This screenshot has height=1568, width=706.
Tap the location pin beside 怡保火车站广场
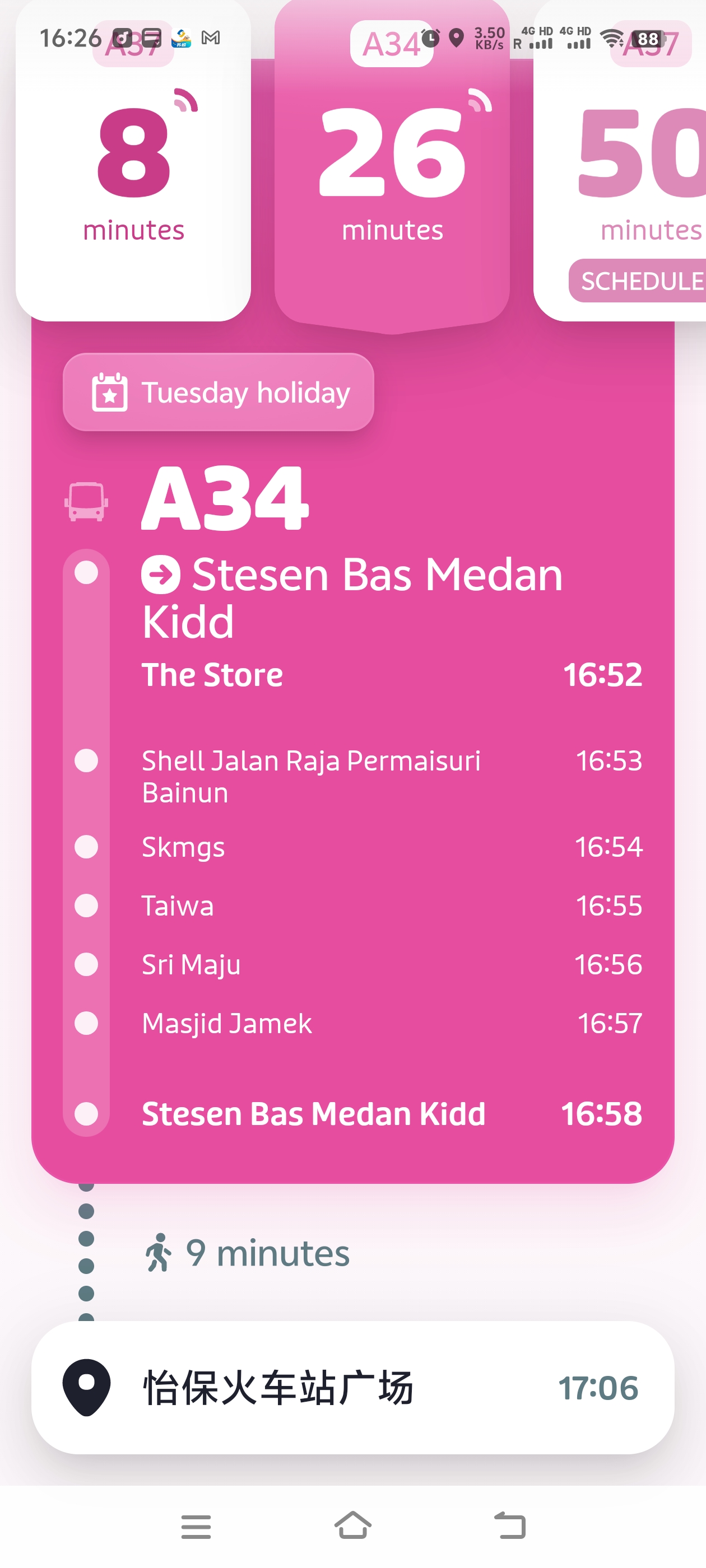tap(86, 1387)
